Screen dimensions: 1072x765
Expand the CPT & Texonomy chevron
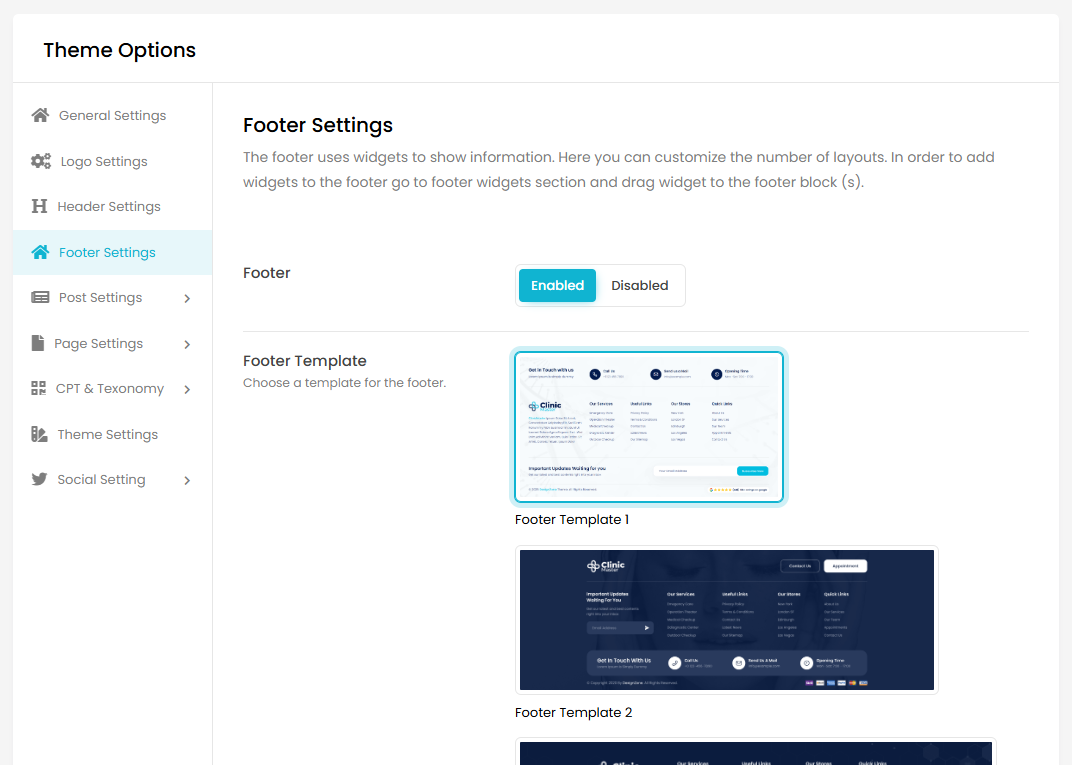(x=187, y=389)
